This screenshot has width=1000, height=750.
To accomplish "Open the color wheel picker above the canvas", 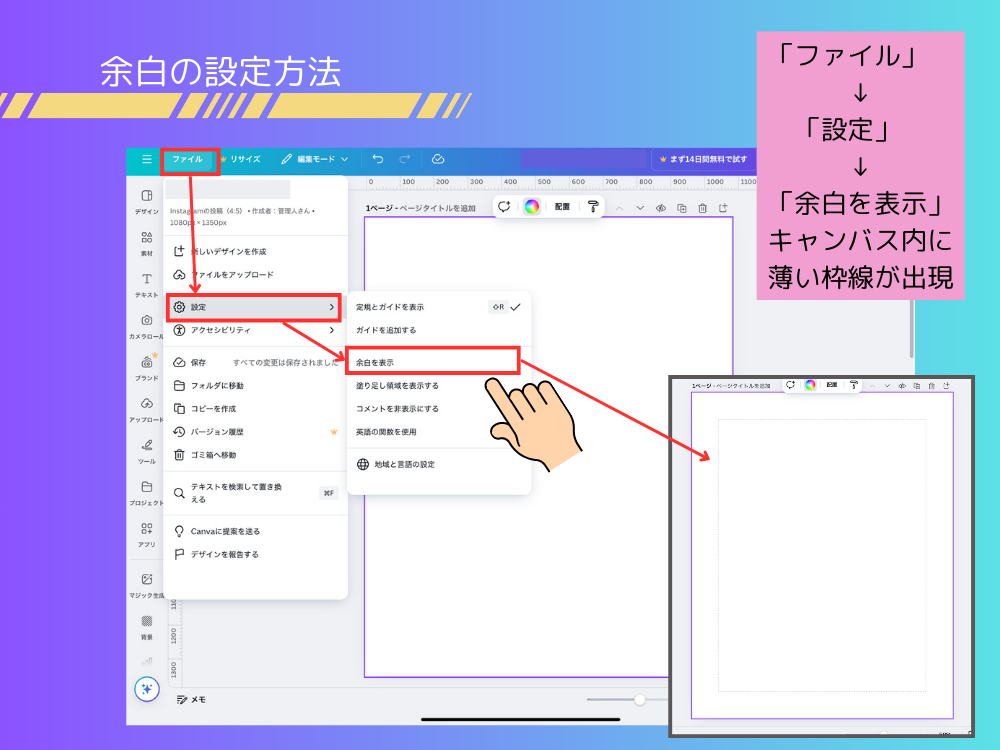I will point(533,207).
